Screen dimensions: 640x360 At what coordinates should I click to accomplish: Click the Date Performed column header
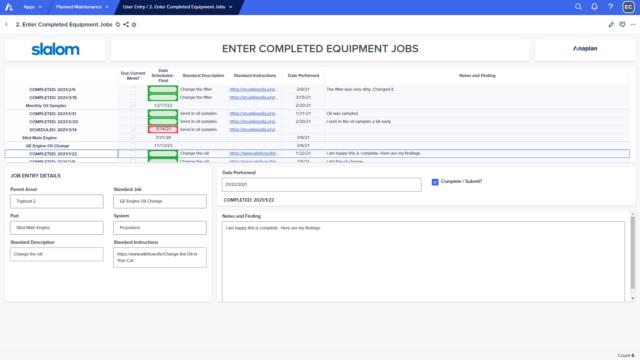(303, 76)
